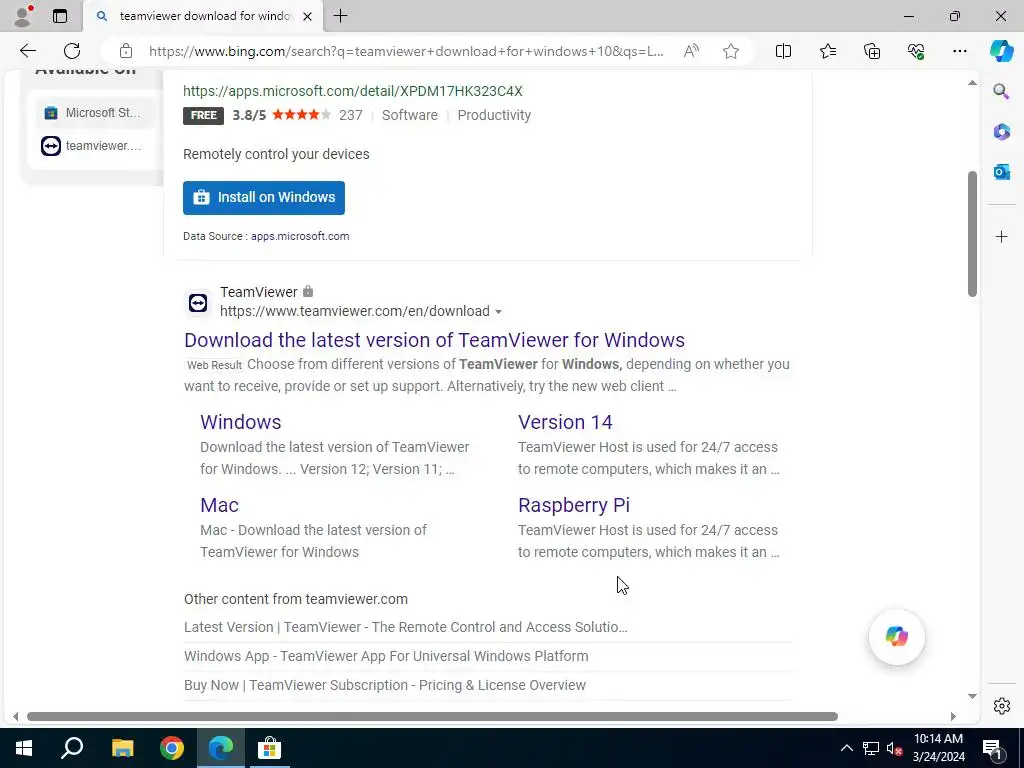Switch to Microsoft Edge taskbar icon
The width and height of the screenshot is (1024, 768).
(221, 748)
